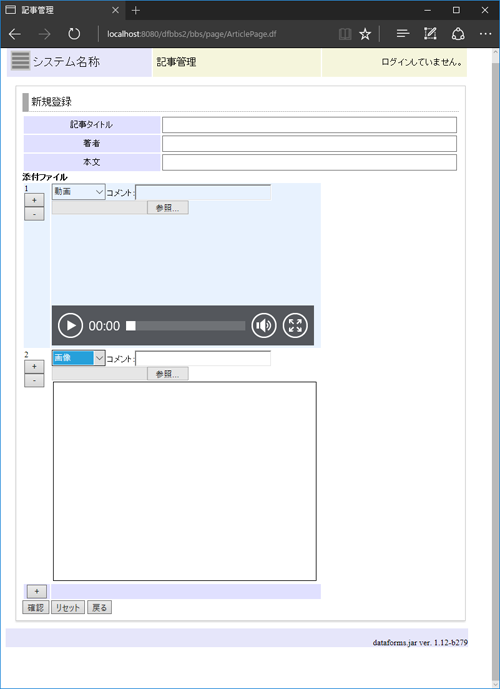Click the bottom plus button to append attachment

coord(37,591)
